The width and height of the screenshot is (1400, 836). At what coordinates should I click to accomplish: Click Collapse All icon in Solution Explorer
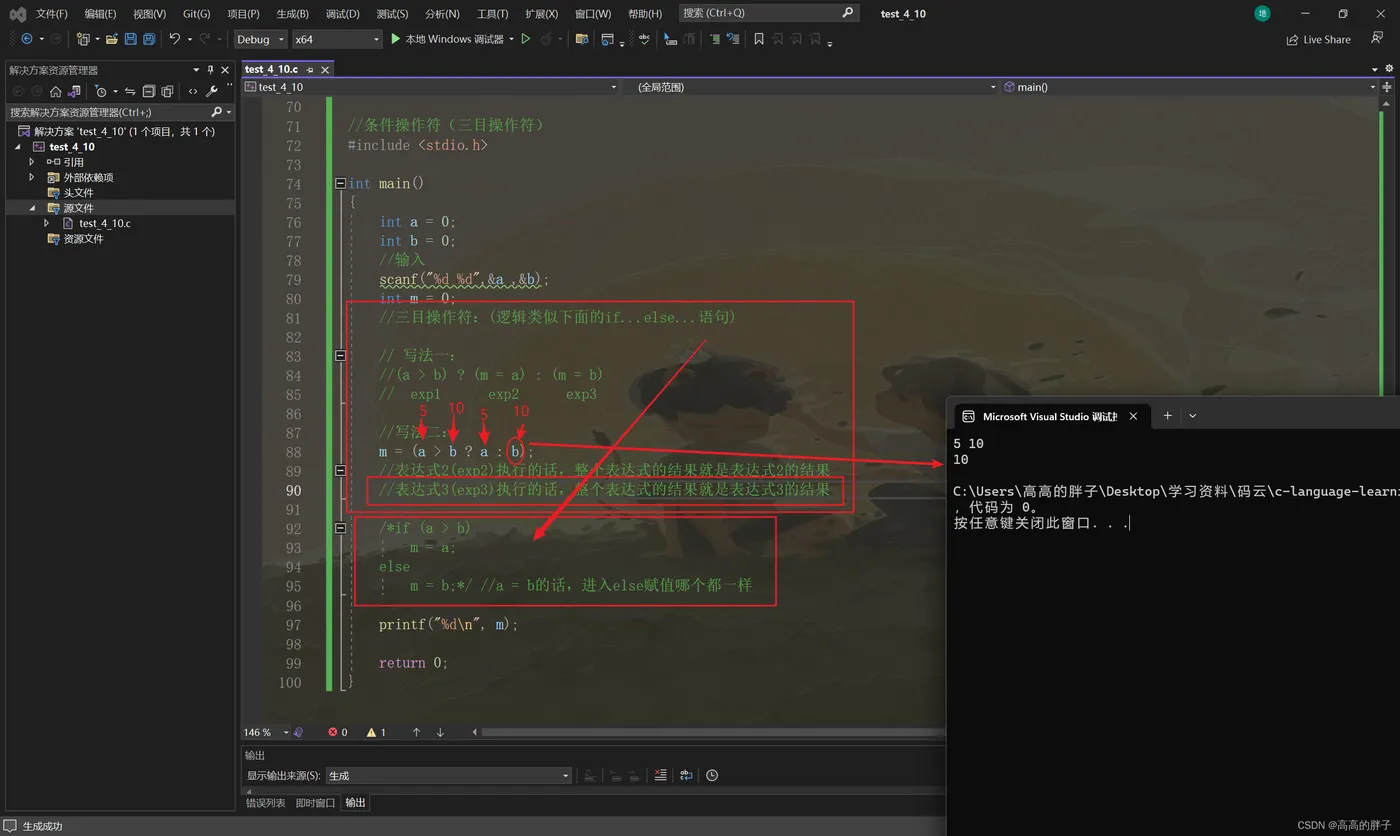(148, 91)
